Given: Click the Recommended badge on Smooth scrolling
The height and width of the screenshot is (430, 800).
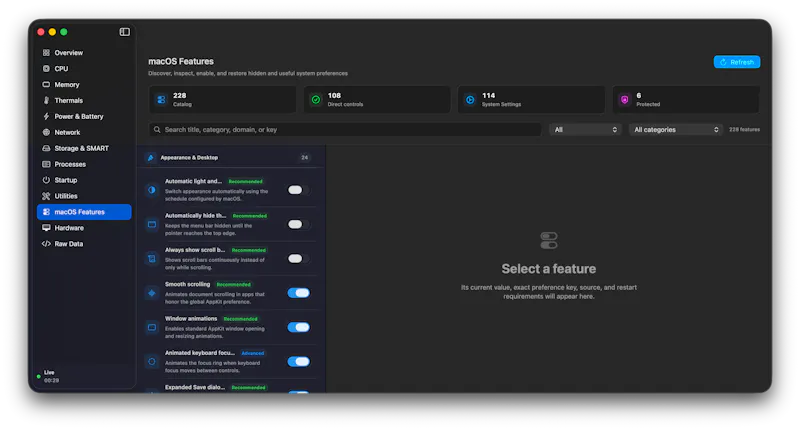Looking at the screenshot, I should click(233, 285).
